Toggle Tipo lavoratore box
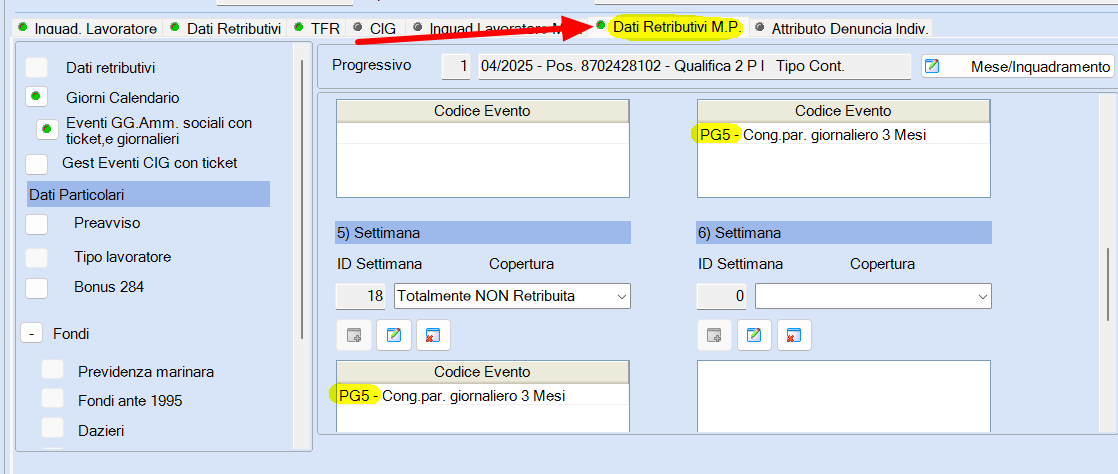The width and height of the screenshot is (1118, 474). pyautogui.click(x=36, y=257)
